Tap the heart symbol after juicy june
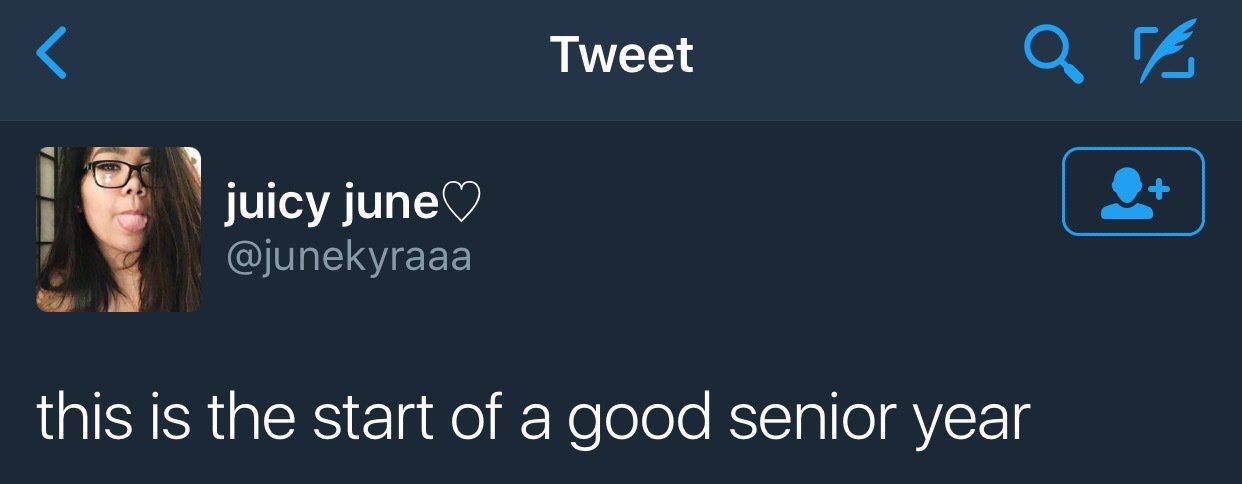The width and height of the screenshot is (1242, 484). [462, 204]
